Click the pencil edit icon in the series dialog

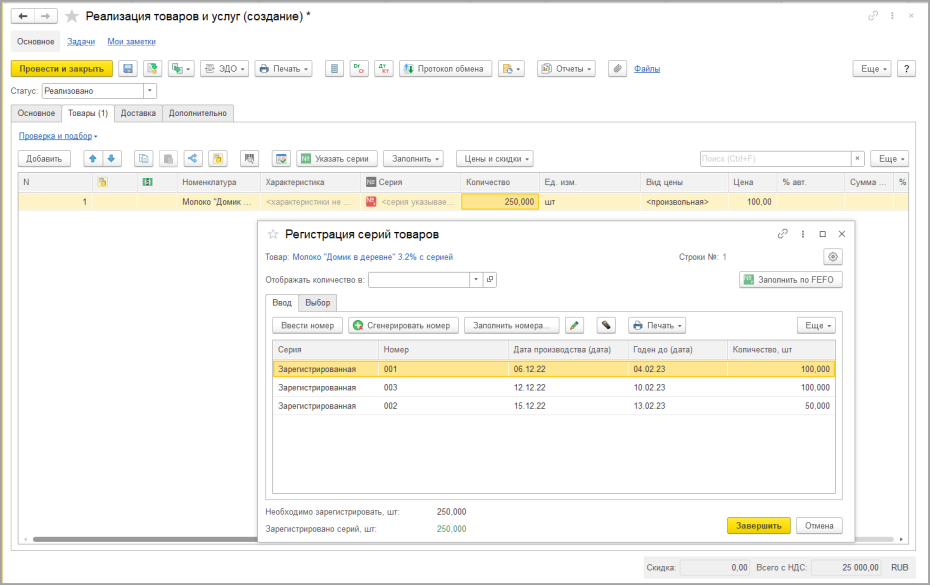pos(574,325)
